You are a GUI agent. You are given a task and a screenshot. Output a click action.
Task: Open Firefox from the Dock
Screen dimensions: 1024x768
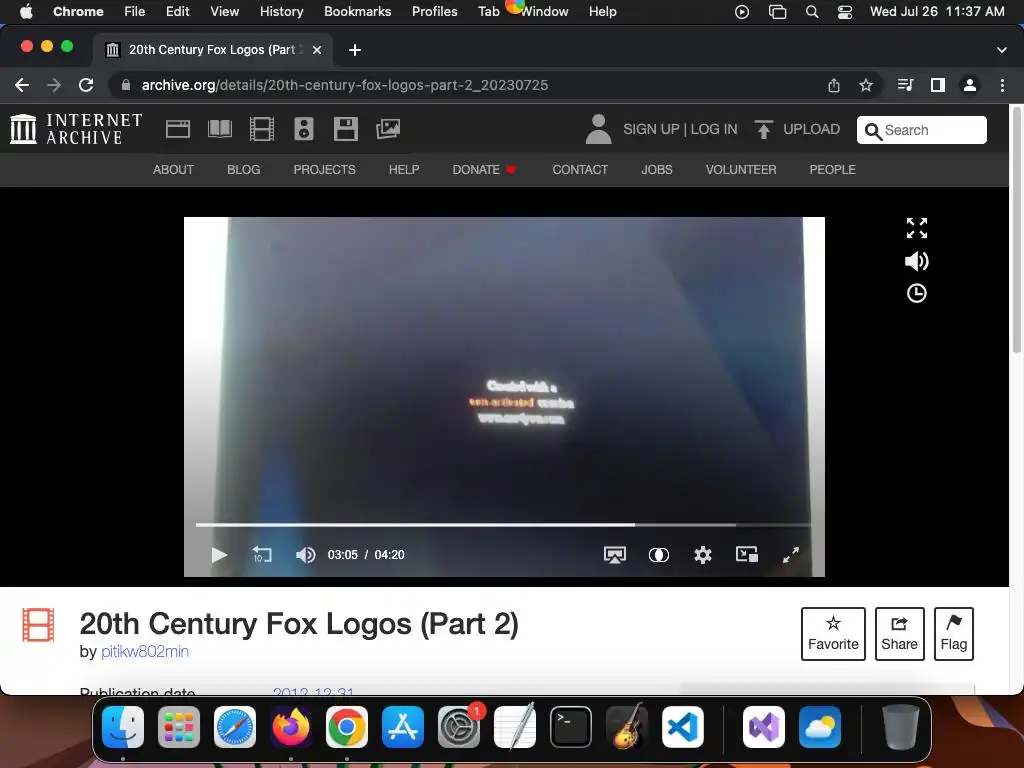click(x=291, y=727)
